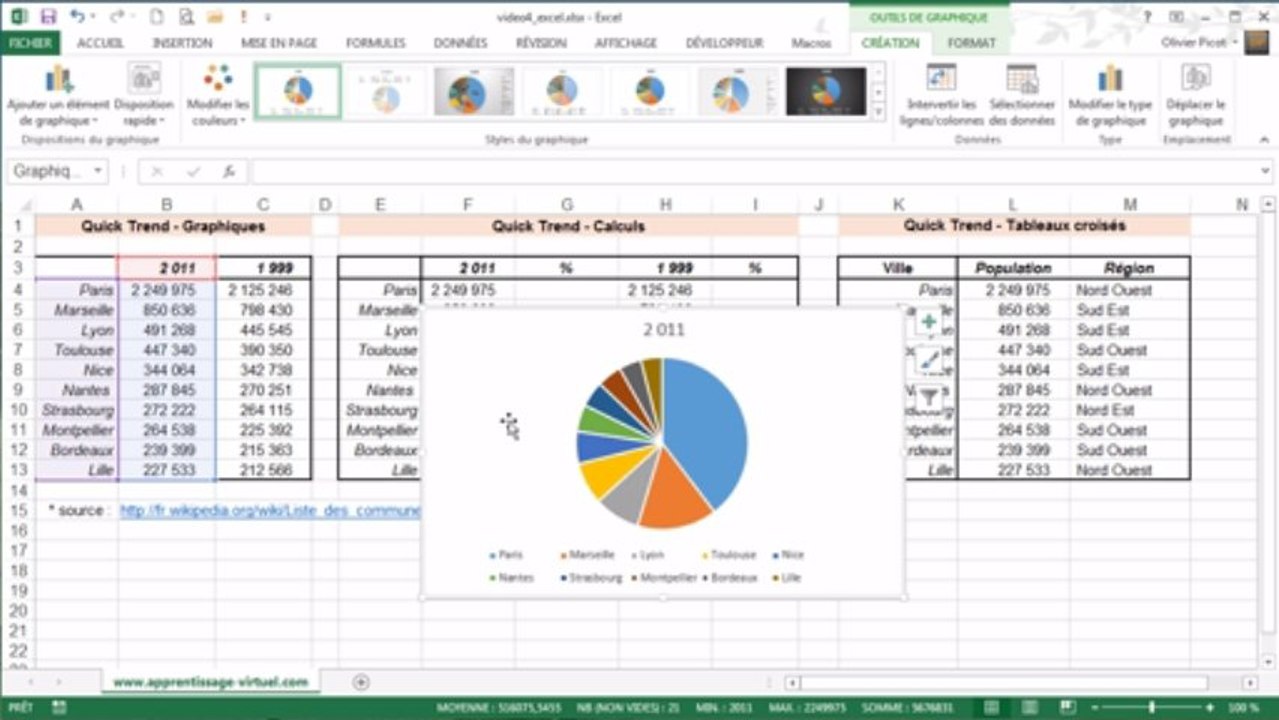The image size is (1279, 720).
Task: Open the Olivier Picot account dropdown
Action: (x=1200, y=43)
